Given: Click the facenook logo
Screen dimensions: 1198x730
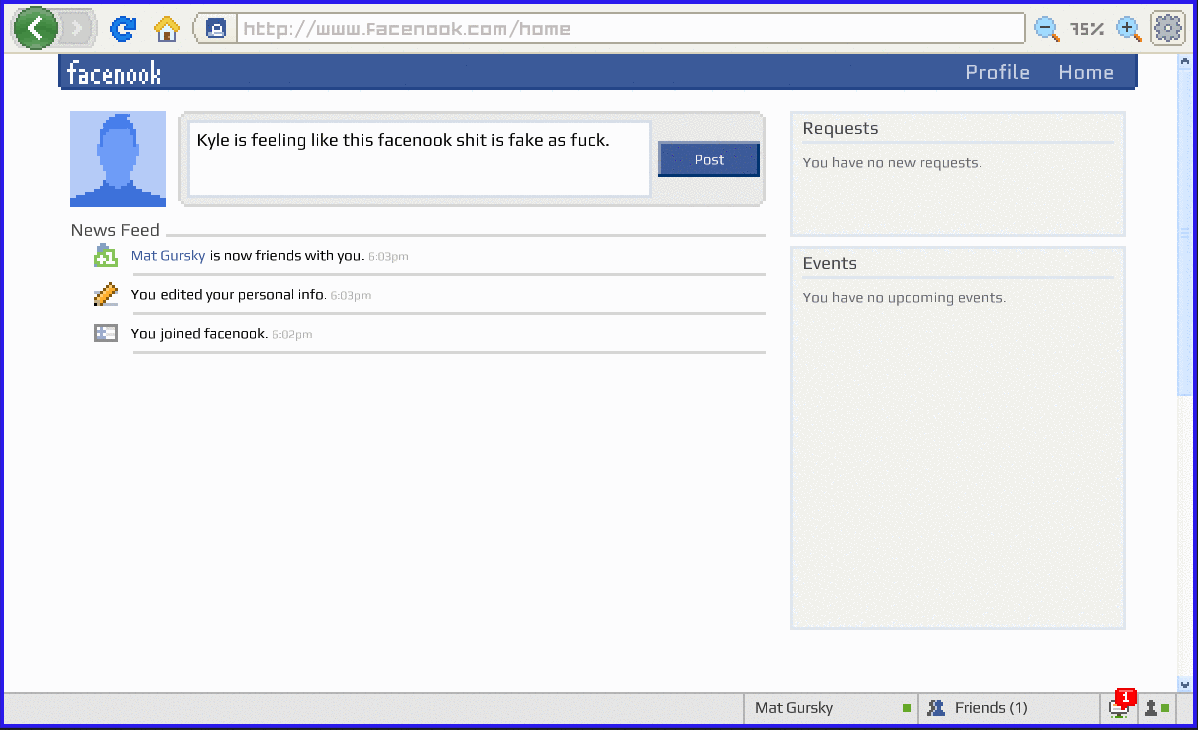Looking at the screenshot, I should (x=114, y=73).
